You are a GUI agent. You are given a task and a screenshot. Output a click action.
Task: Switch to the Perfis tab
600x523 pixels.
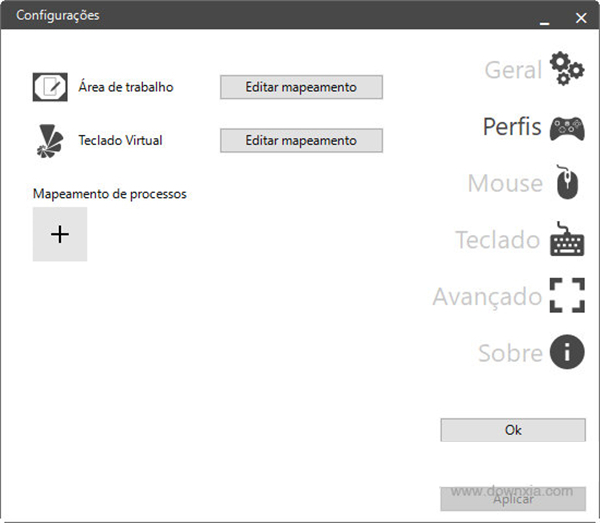coord(512,128)
